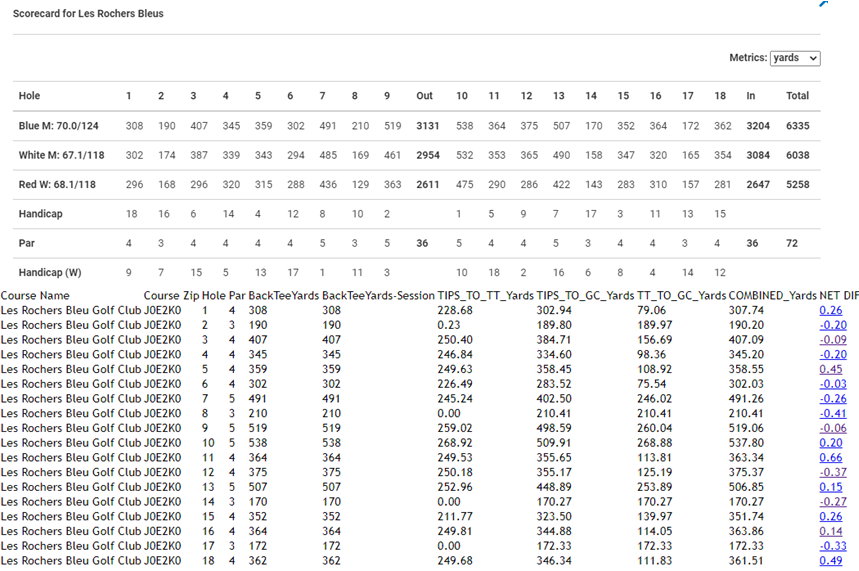Click the 'In' column header in the scorecard
Image resolution: width=859 pixels, height=571 pixels.
751,96
